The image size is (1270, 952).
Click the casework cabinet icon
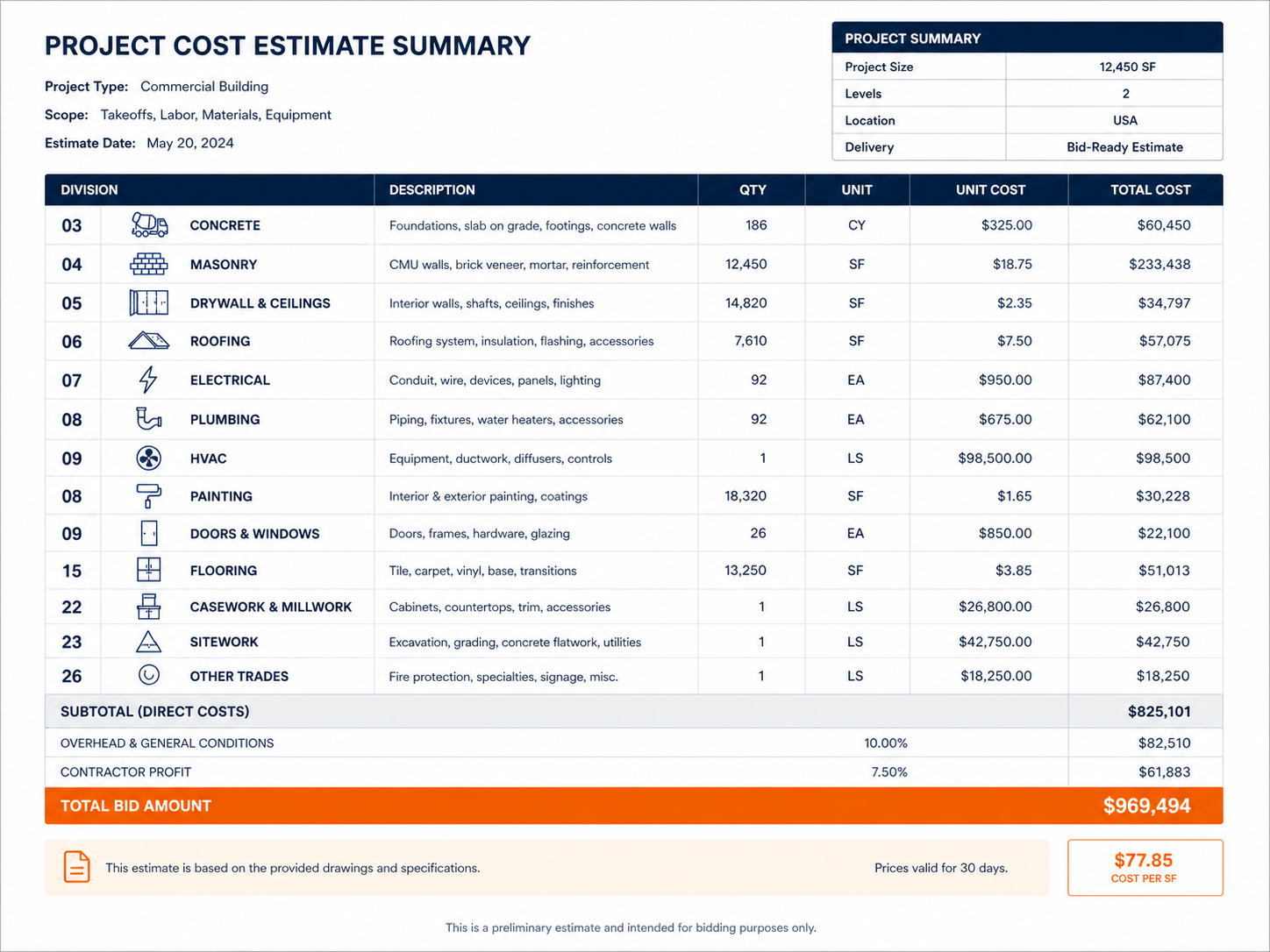click(x=149, y=607)
